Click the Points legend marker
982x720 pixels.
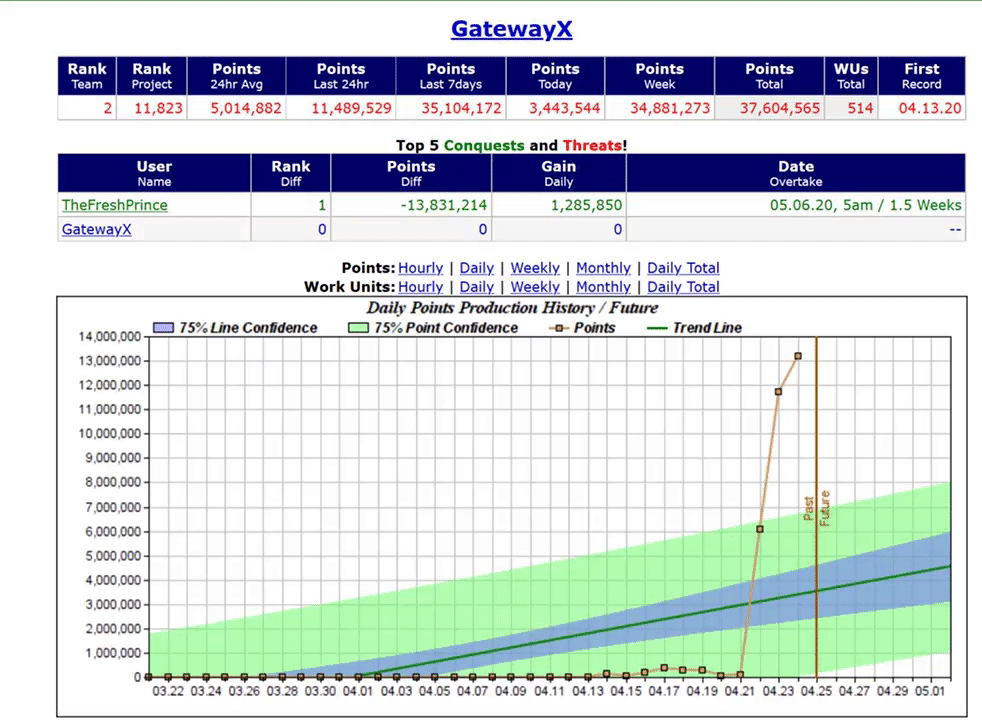pos(559,327)
